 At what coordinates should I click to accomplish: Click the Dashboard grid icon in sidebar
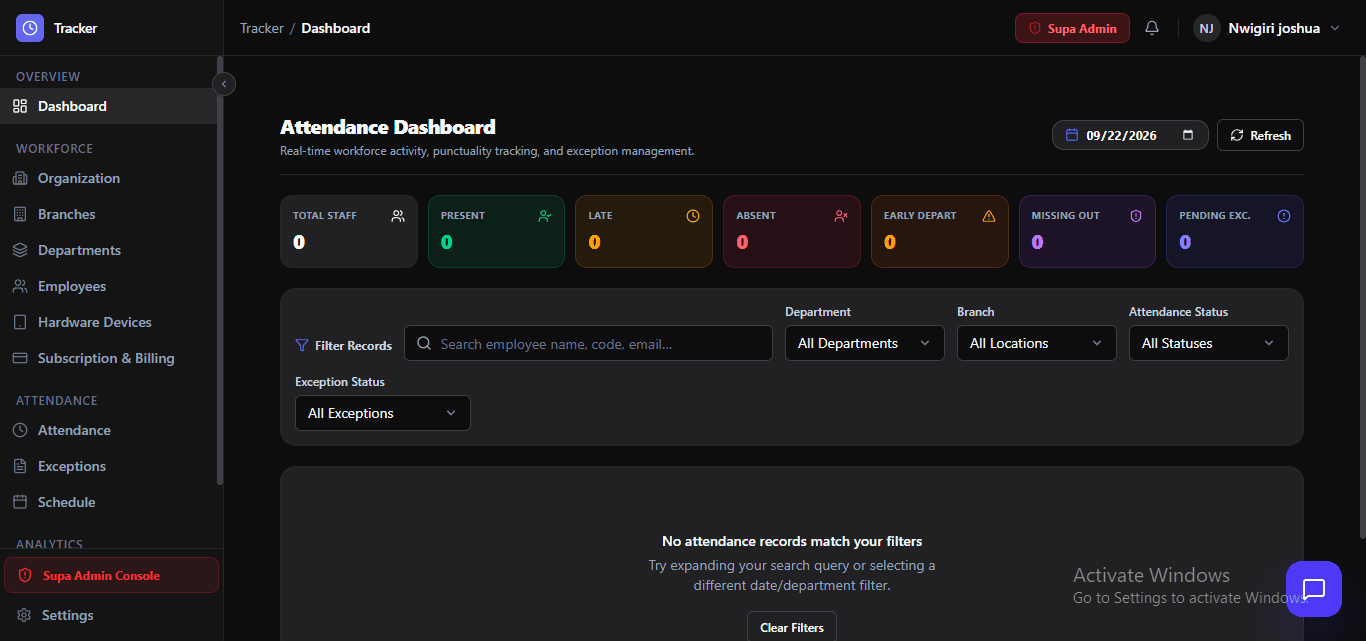click(x=20, y=106)
